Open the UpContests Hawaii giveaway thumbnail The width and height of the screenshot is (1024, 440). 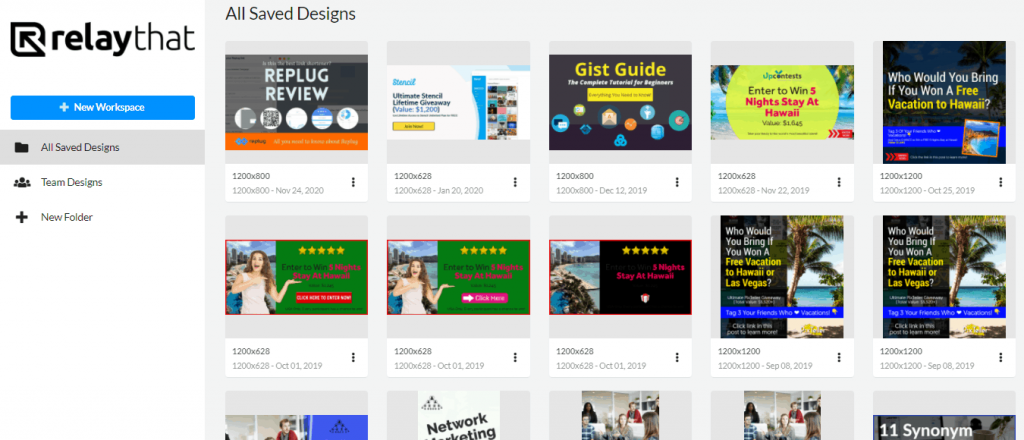782,102
